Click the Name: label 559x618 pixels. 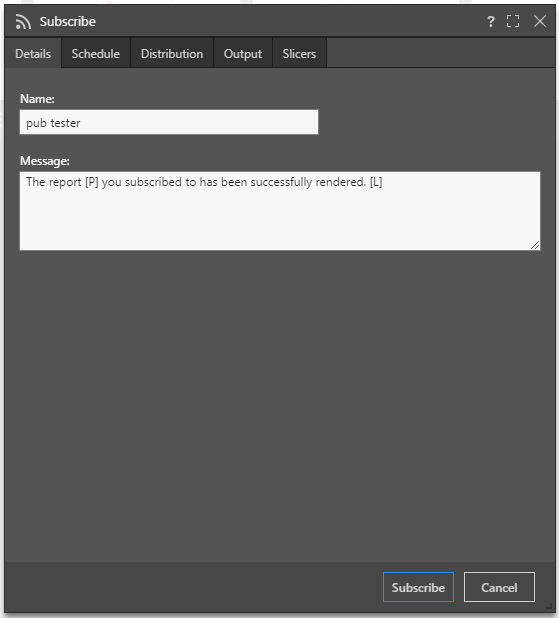[x=37, y=99]
